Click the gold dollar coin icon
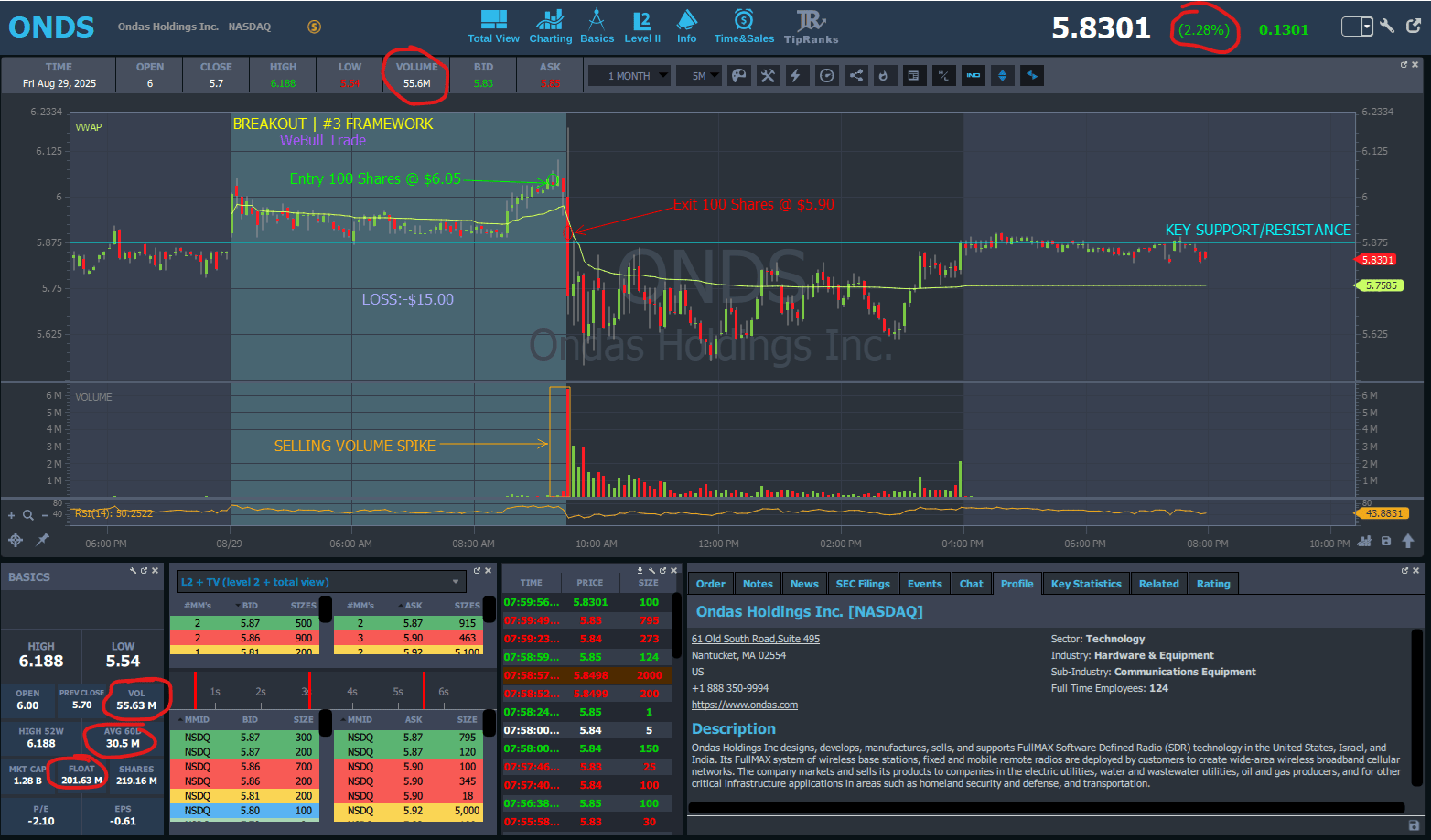 pyautogui.click(x=314, y=27)
